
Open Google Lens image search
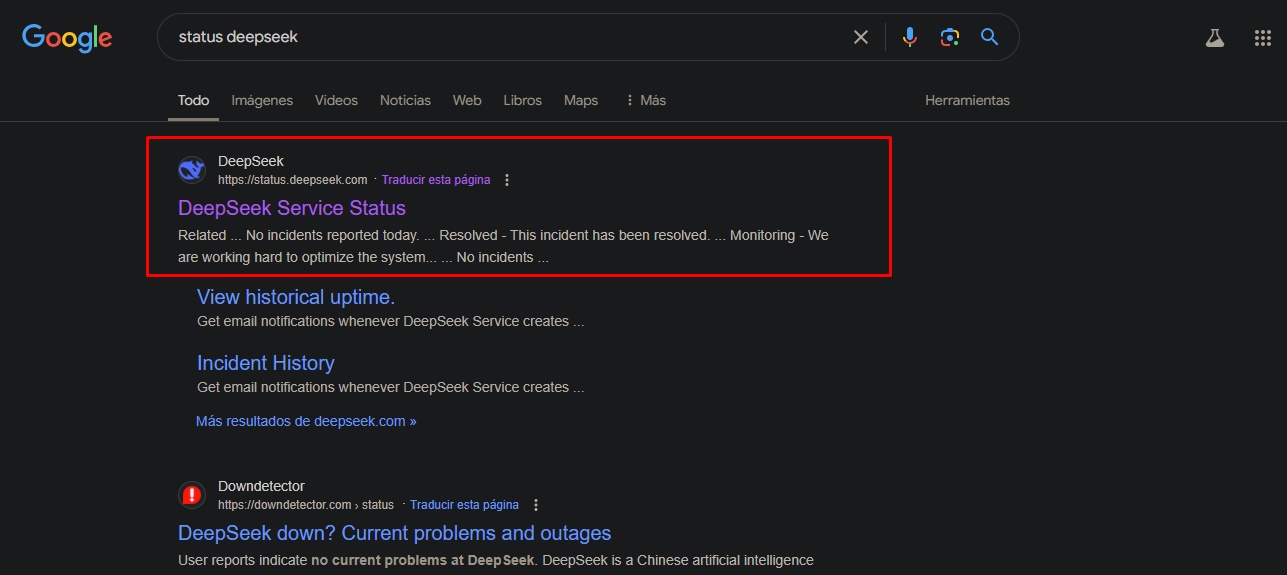click(949, 37)
